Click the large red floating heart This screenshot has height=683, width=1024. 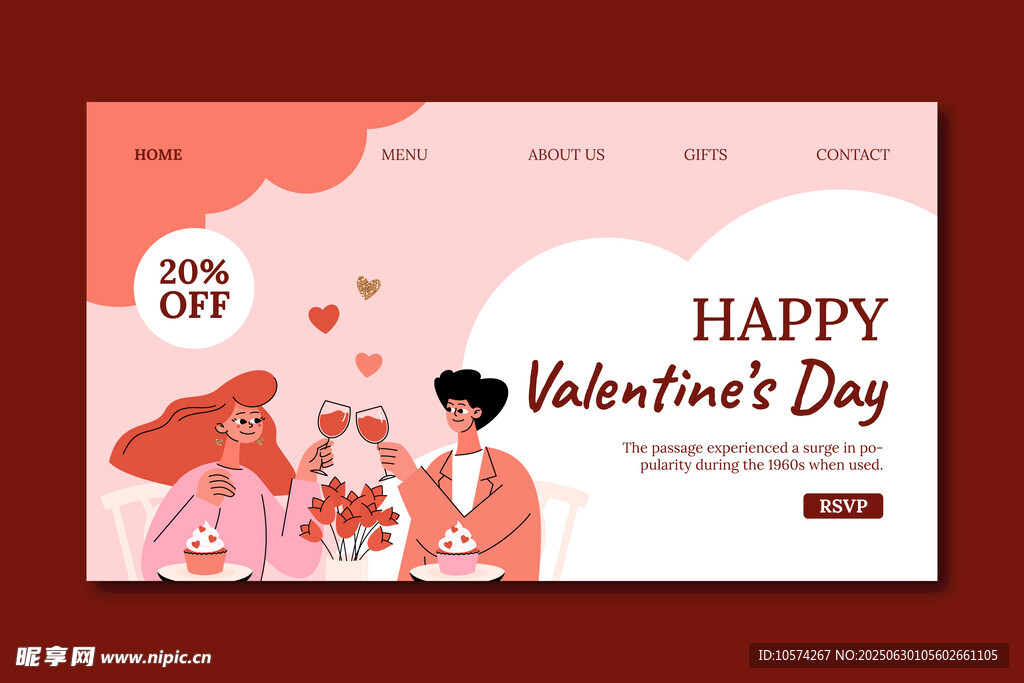click(324, 319)
